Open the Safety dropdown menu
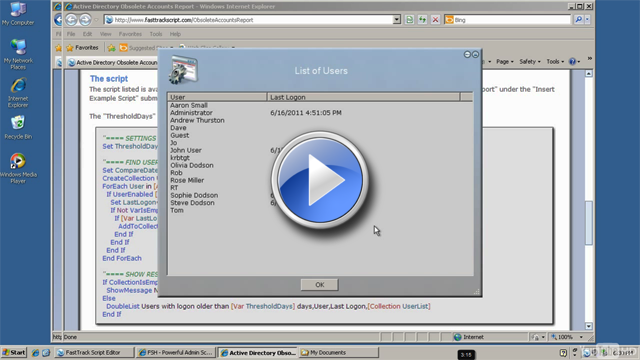 tap(529, 62)
